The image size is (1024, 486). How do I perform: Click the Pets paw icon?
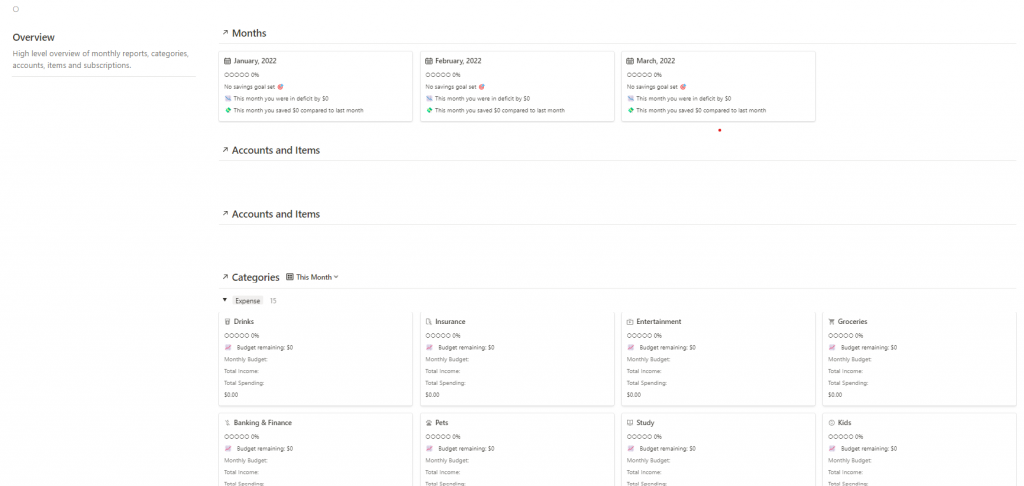[429, 423]
